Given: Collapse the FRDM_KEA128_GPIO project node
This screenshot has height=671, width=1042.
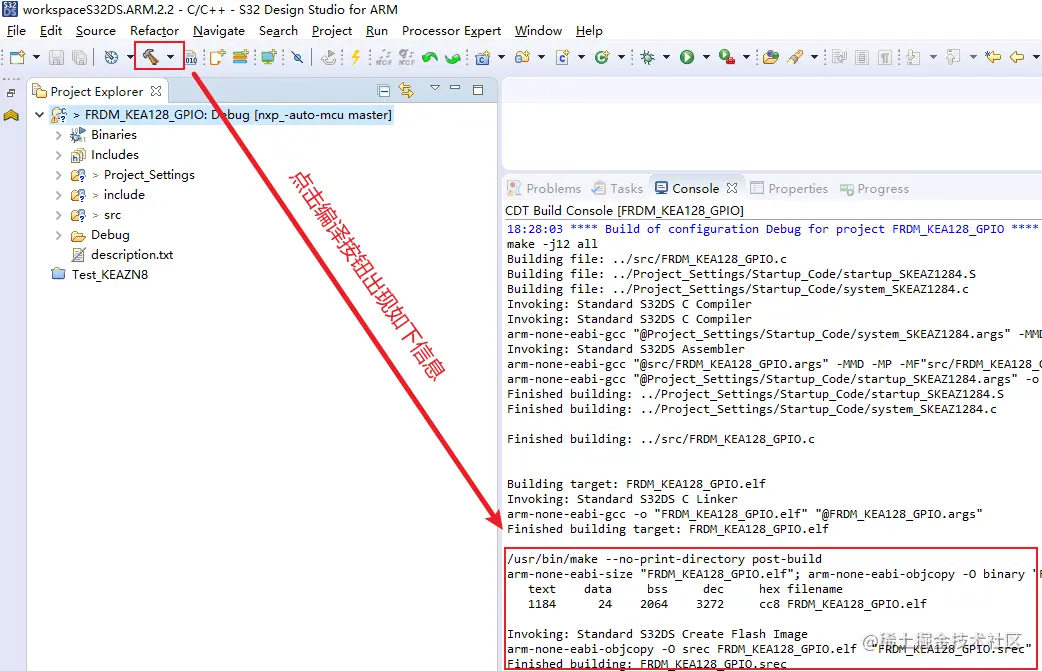Looking at the screenshot, I should (x=39, y=115).
